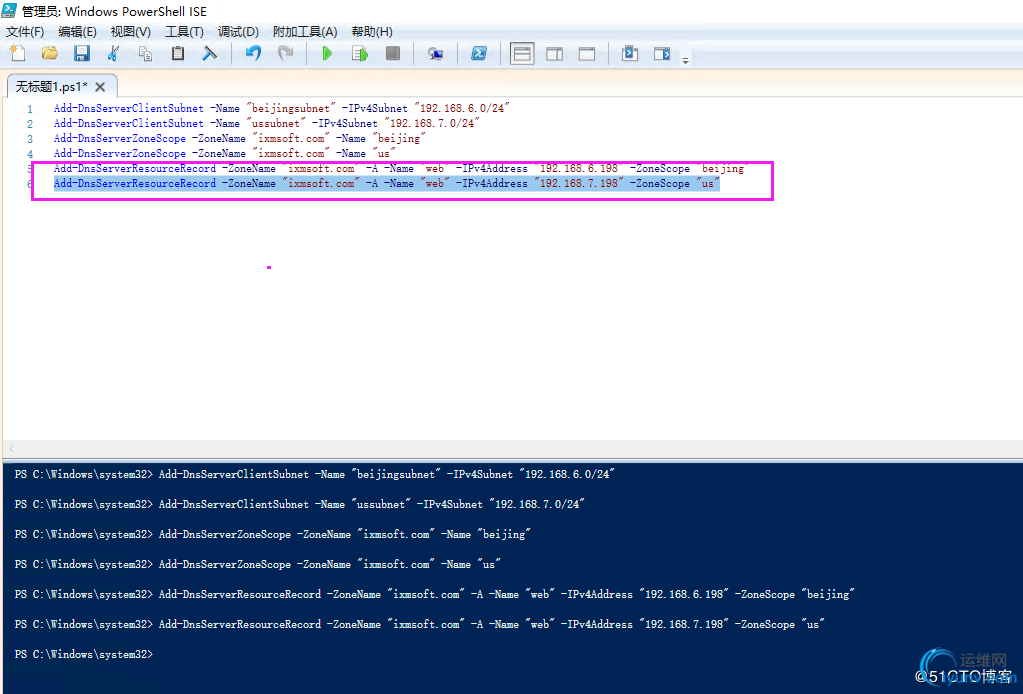The width and height of the screenshot is (1023, 694).
Task: Click the script pane horizontal scrollbar left arrow
Action: pos(11,448)
